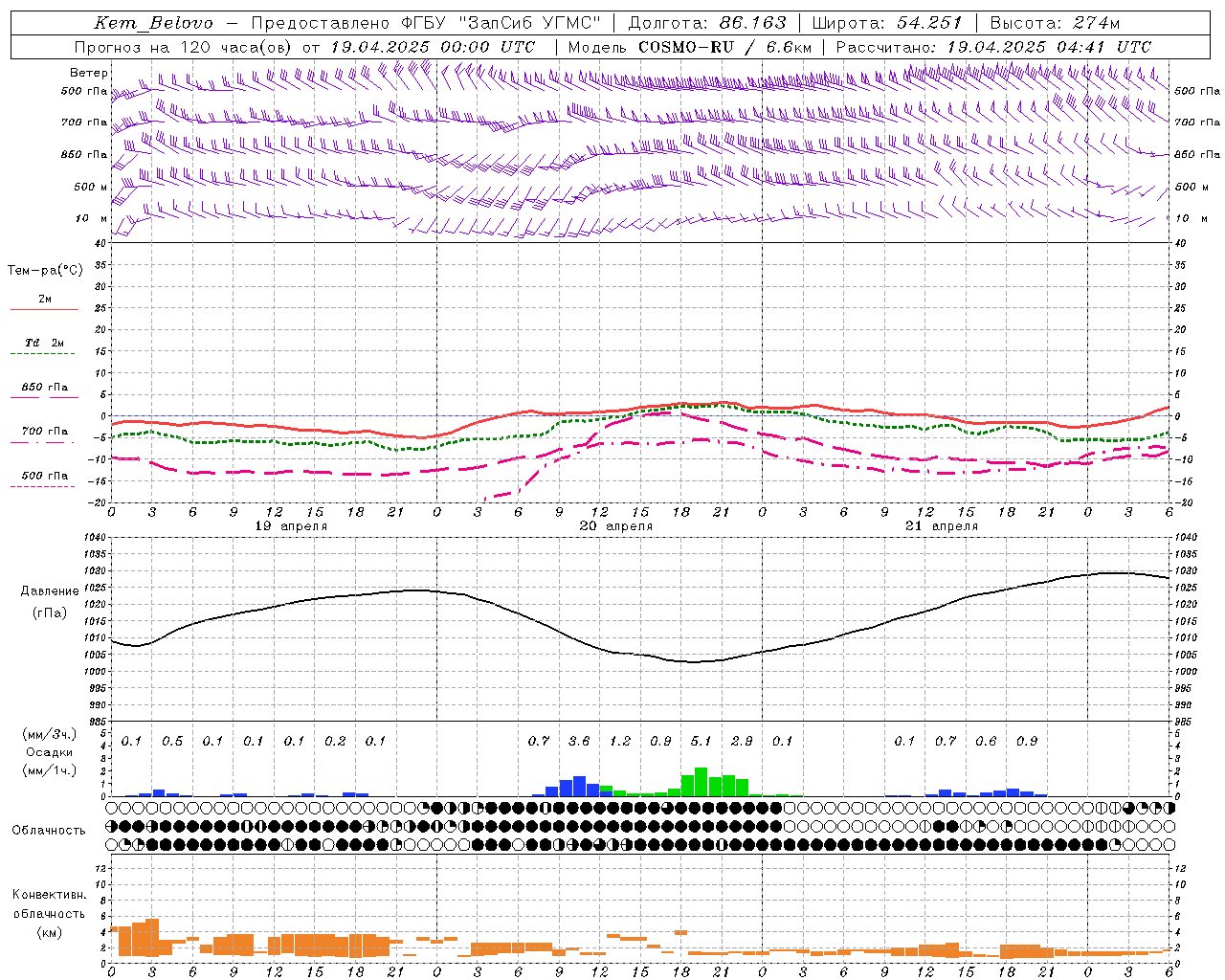The height and width of the screenshot is (980, 1225).
Task: Click '500 гПа' legend in temperature panel
Action: pos(45,476)
